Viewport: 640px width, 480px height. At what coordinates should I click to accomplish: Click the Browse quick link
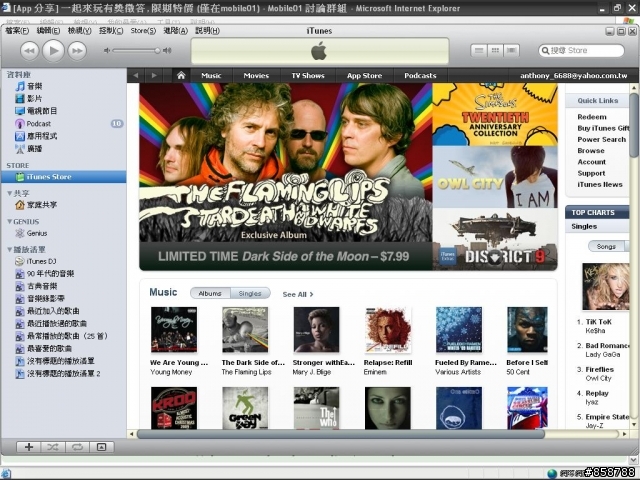click(x=591, y=151)
